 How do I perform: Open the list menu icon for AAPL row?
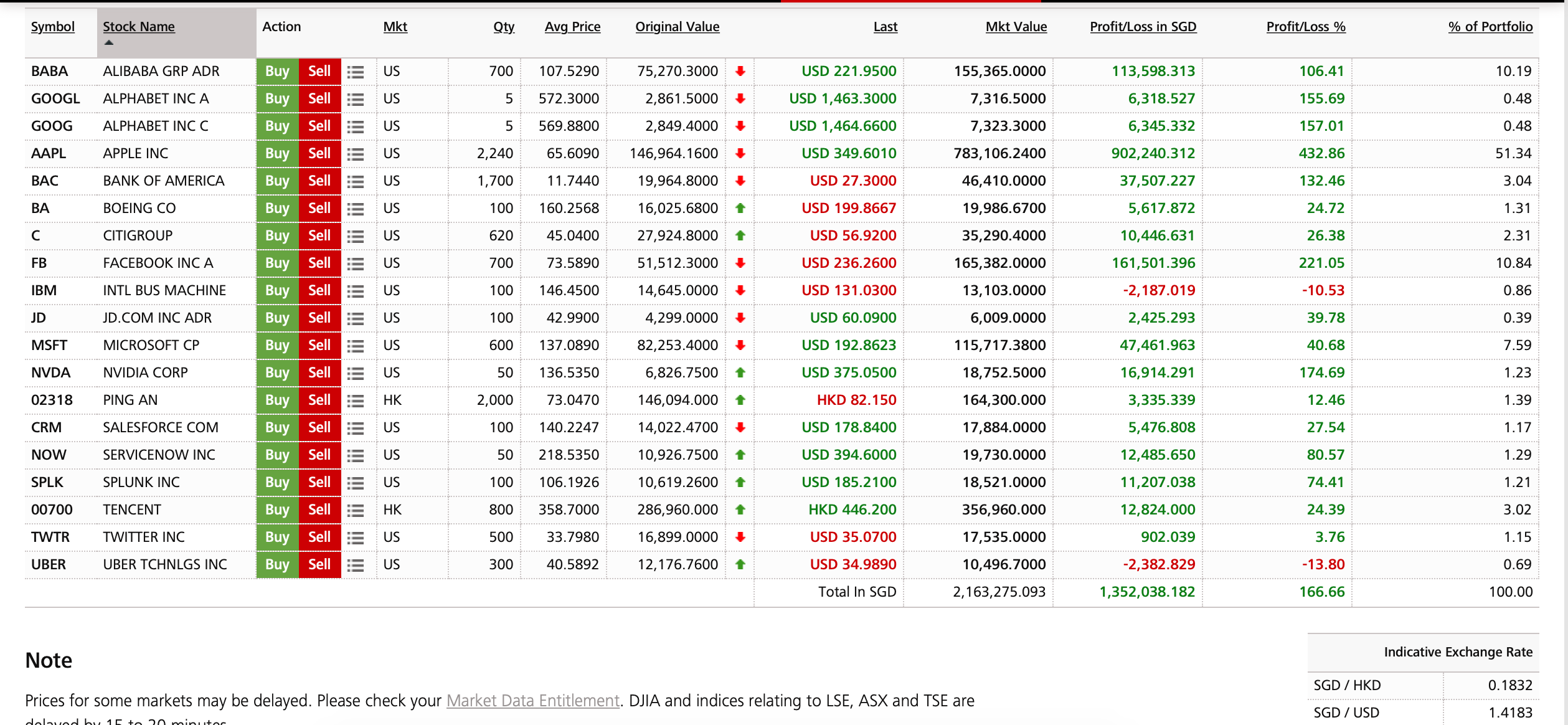tap(356, 154)
